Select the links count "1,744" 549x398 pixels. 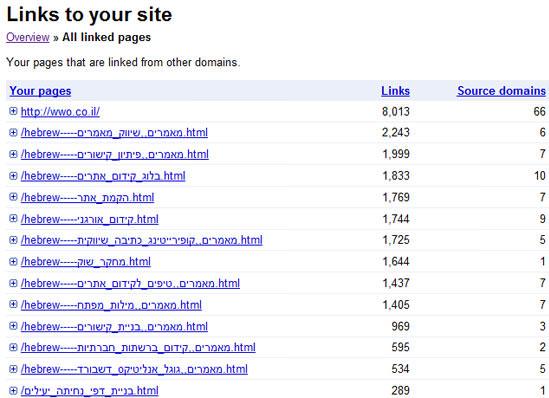pyautogui.click(x=396, y=219)
